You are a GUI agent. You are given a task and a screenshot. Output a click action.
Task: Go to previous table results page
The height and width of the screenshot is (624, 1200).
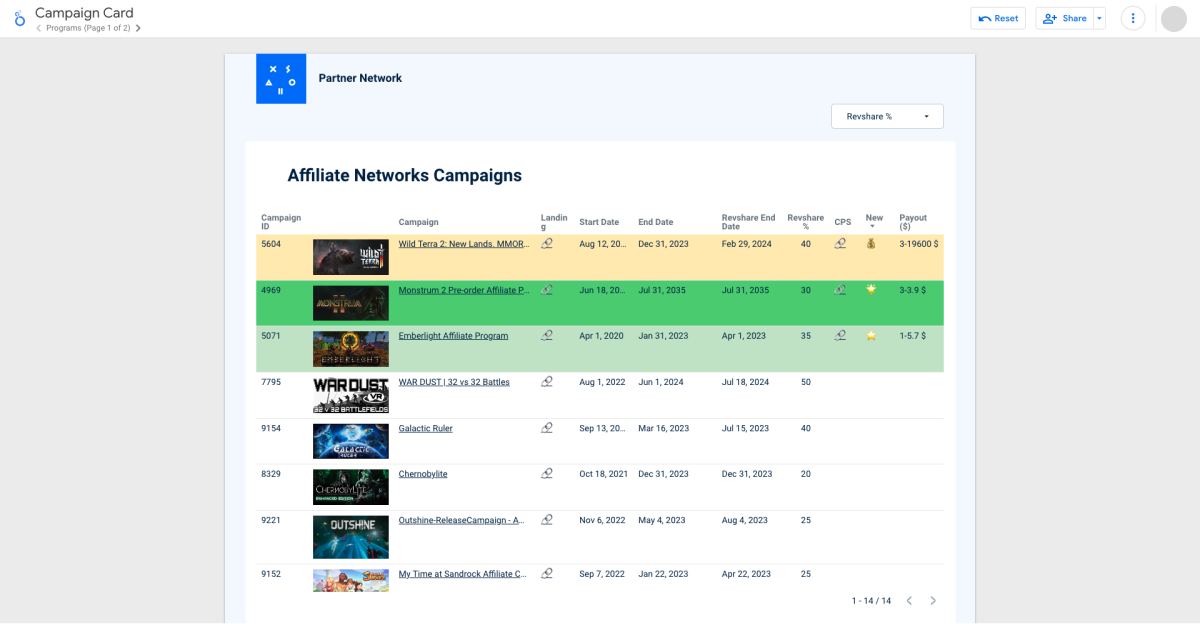tap(909, 601)
